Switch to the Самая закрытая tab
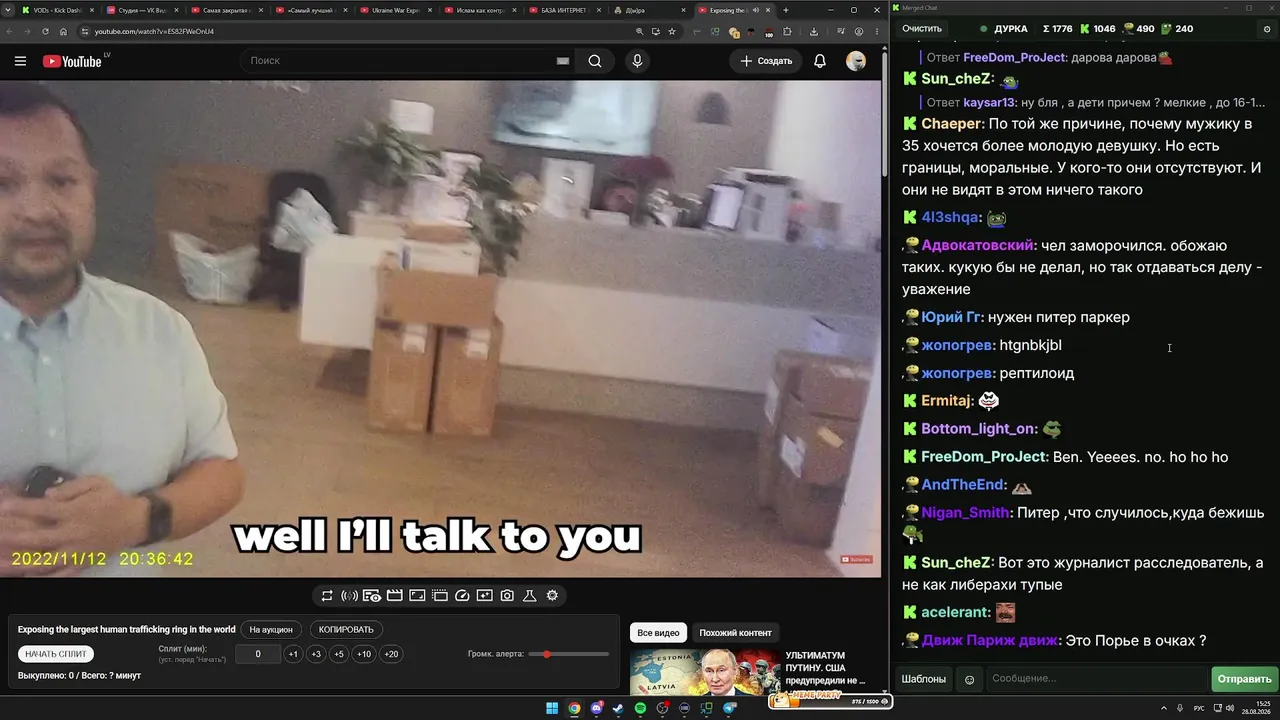The width and height of the screenshot is (1280, 720). (x=228, y=10)
